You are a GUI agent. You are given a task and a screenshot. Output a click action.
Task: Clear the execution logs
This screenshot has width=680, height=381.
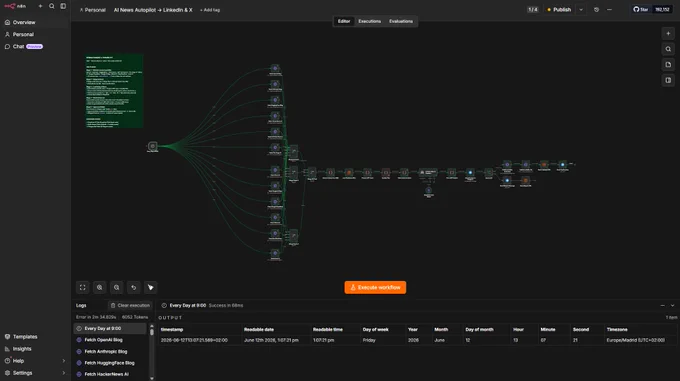[x=130, y=306]
